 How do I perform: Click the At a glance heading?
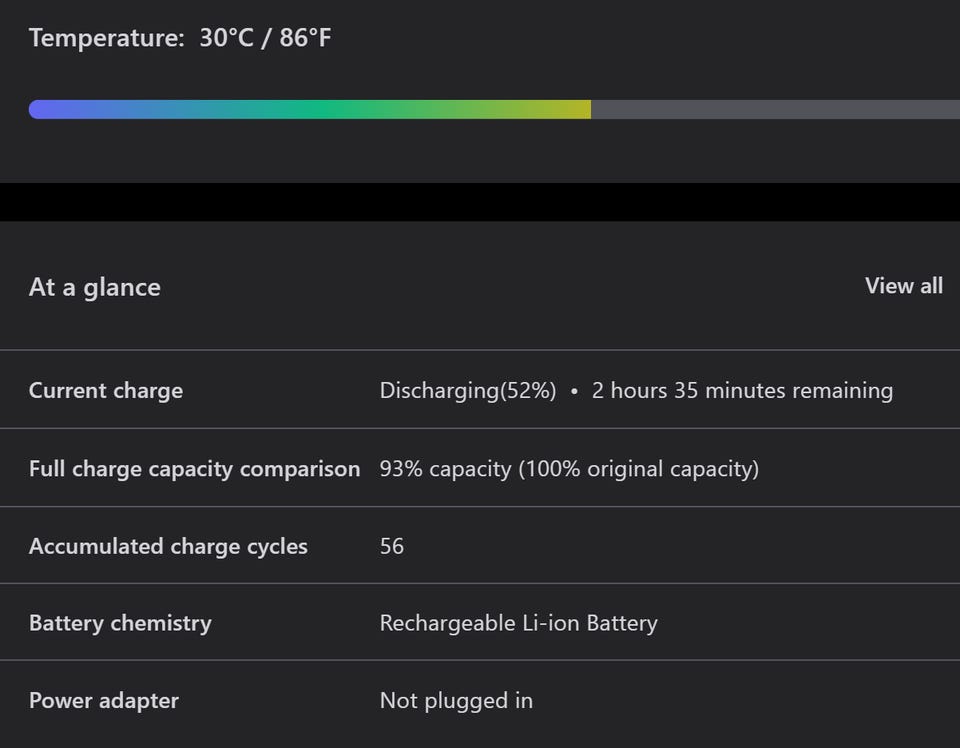(x=95, y=287)
